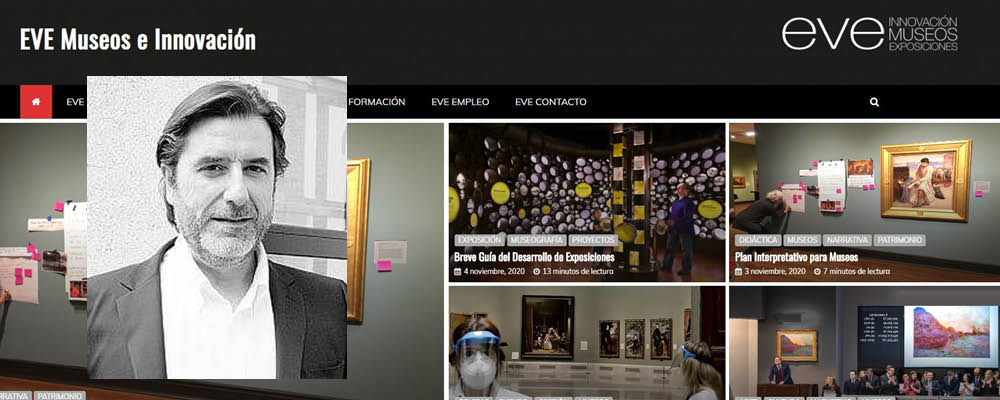Click the black-and-white portrait photo of the man
1000x400 pixels.
point(217,228)
